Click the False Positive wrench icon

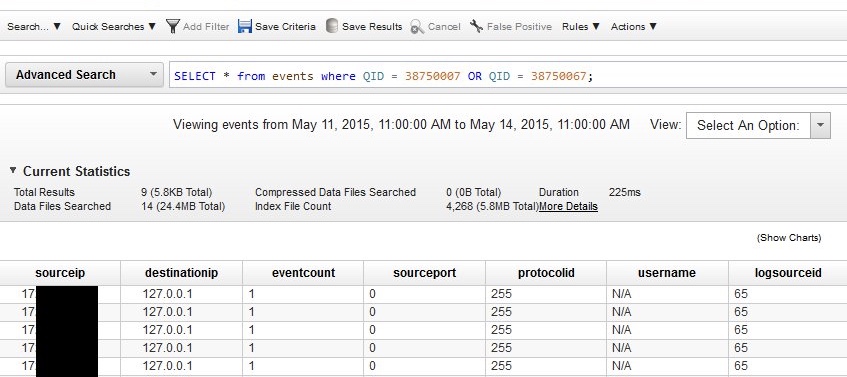click(476, 26)
